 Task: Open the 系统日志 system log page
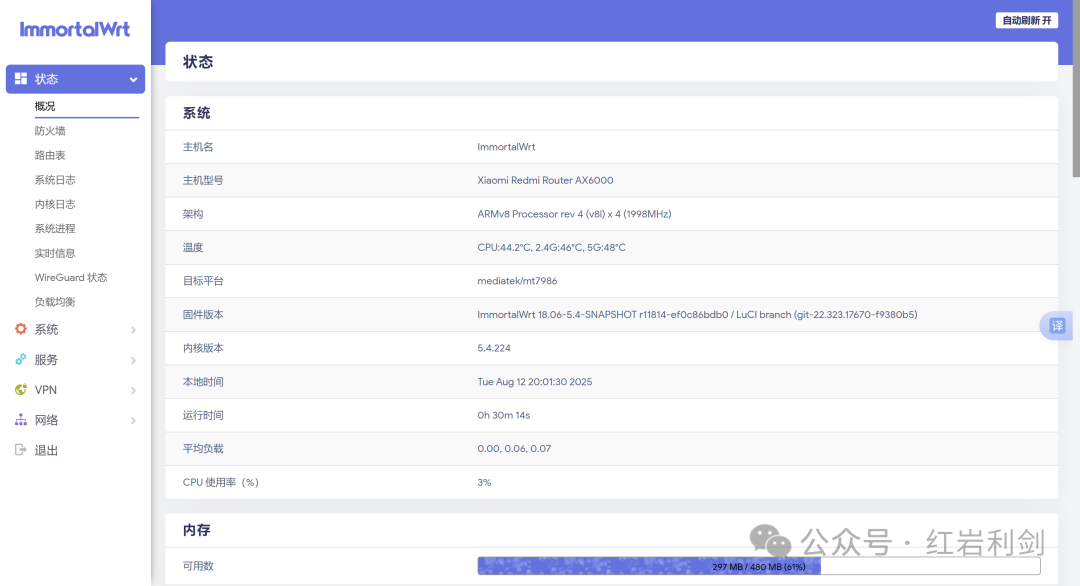click(x=55, y=180)
